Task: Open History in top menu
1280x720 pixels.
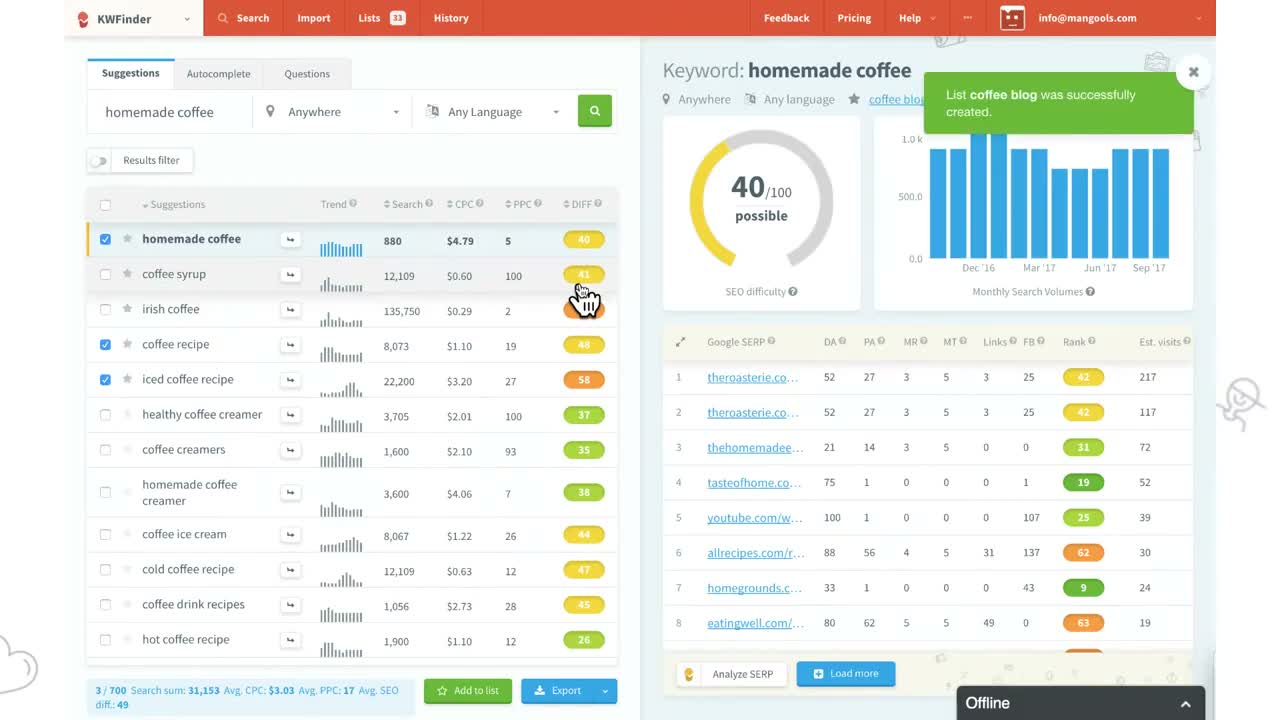Action: (x=451, y=18)
